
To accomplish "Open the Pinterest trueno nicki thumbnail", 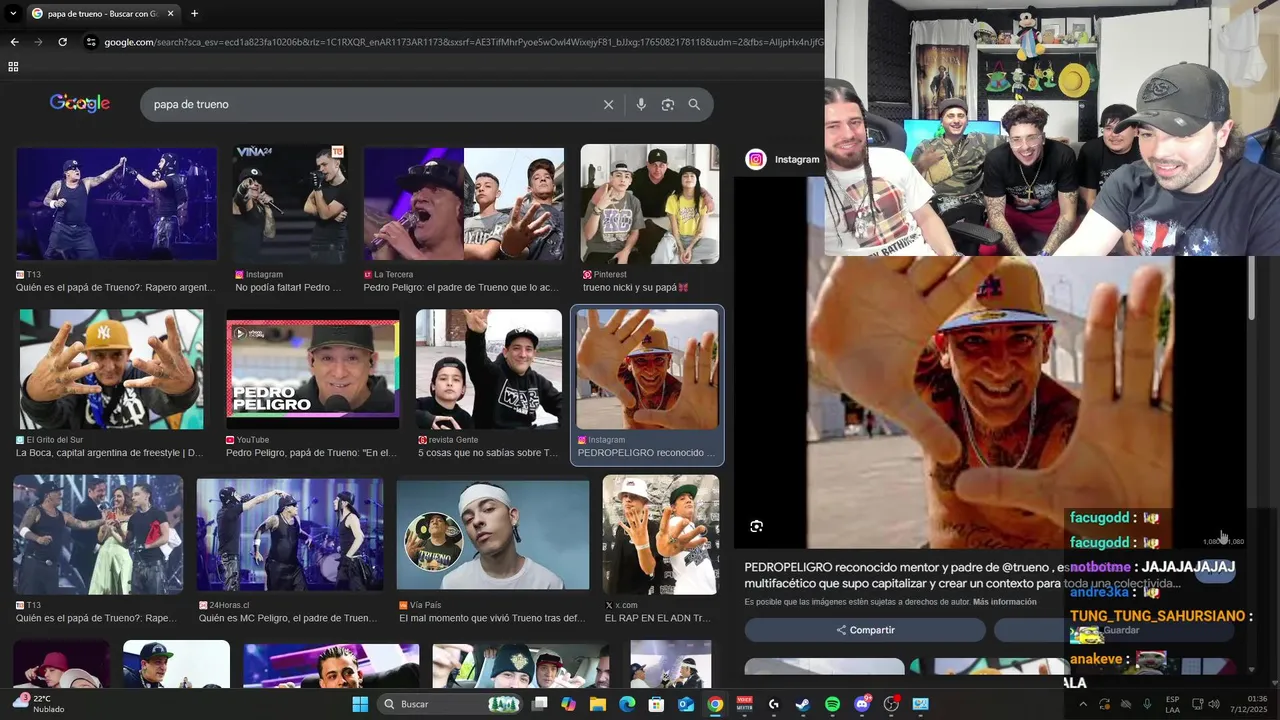I will point(650,204).
